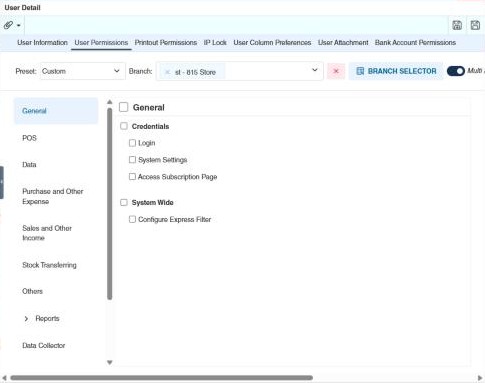The height and width of the screenshot is (383, 485).
Task: Expand the Reports chevron
Action: (x=26, y=319)
